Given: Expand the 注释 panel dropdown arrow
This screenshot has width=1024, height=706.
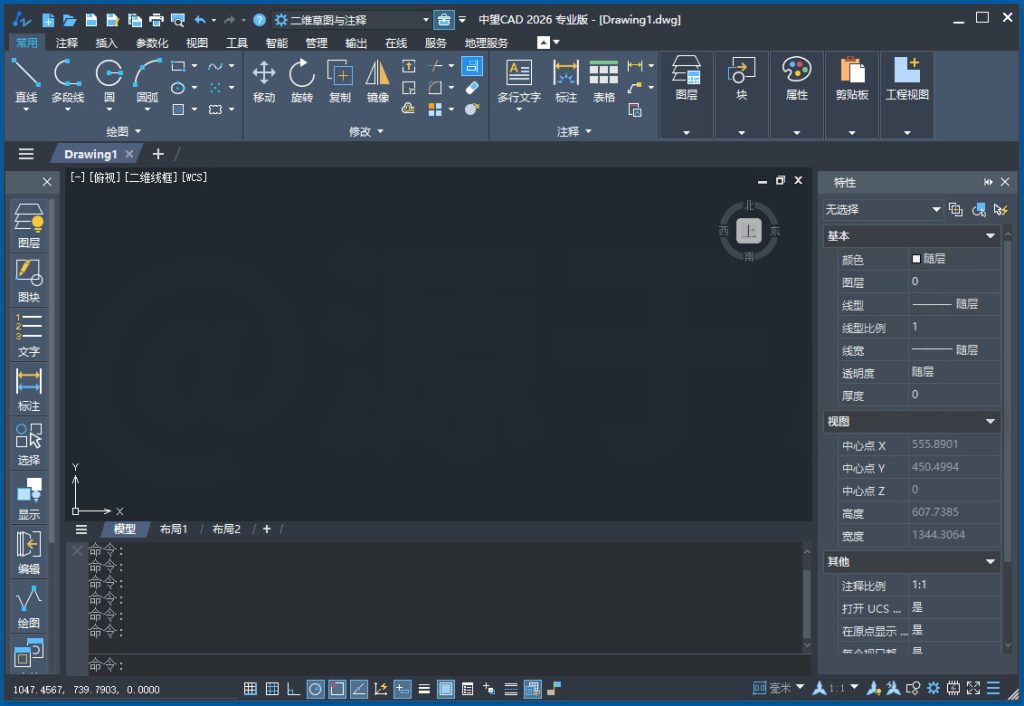Looking at the screenshot, I should point(588,131).
